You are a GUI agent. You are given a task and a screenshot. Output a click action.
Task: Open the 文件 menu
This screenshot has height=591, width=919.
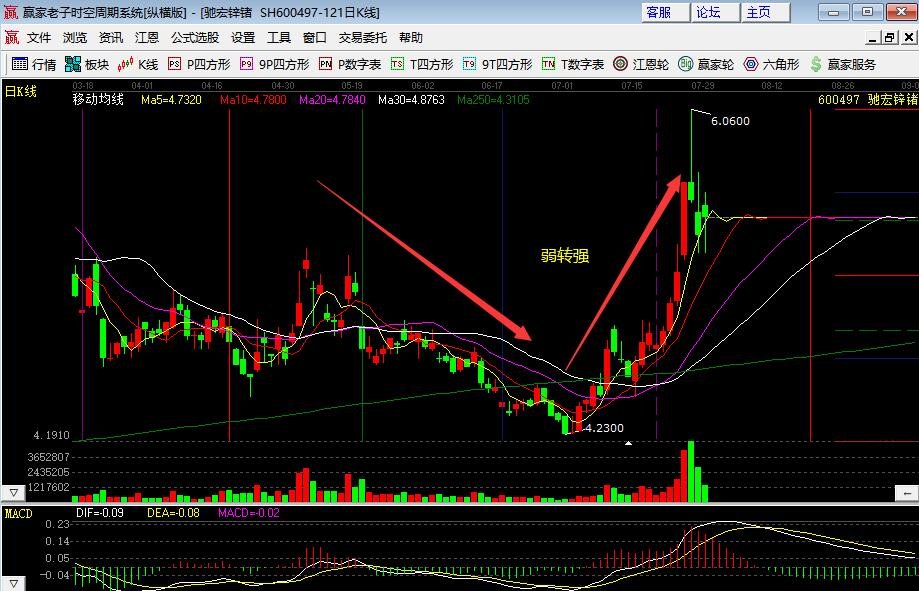coord(39,38)
